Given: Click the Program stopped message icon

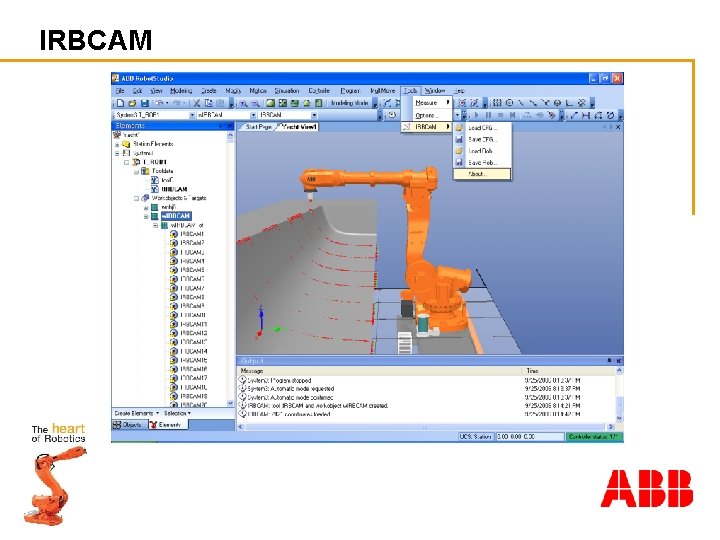Looking at the screenshot, I should tap(242, 380).
